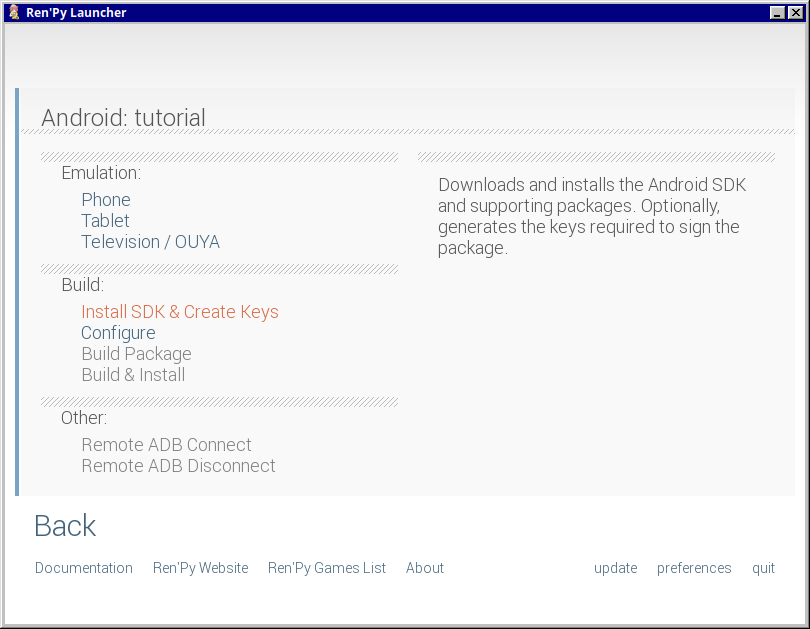Screen dimensions: 810x629
Task: Click the 'Android: tutorial' heading
Action: click(x=123, y=118)
